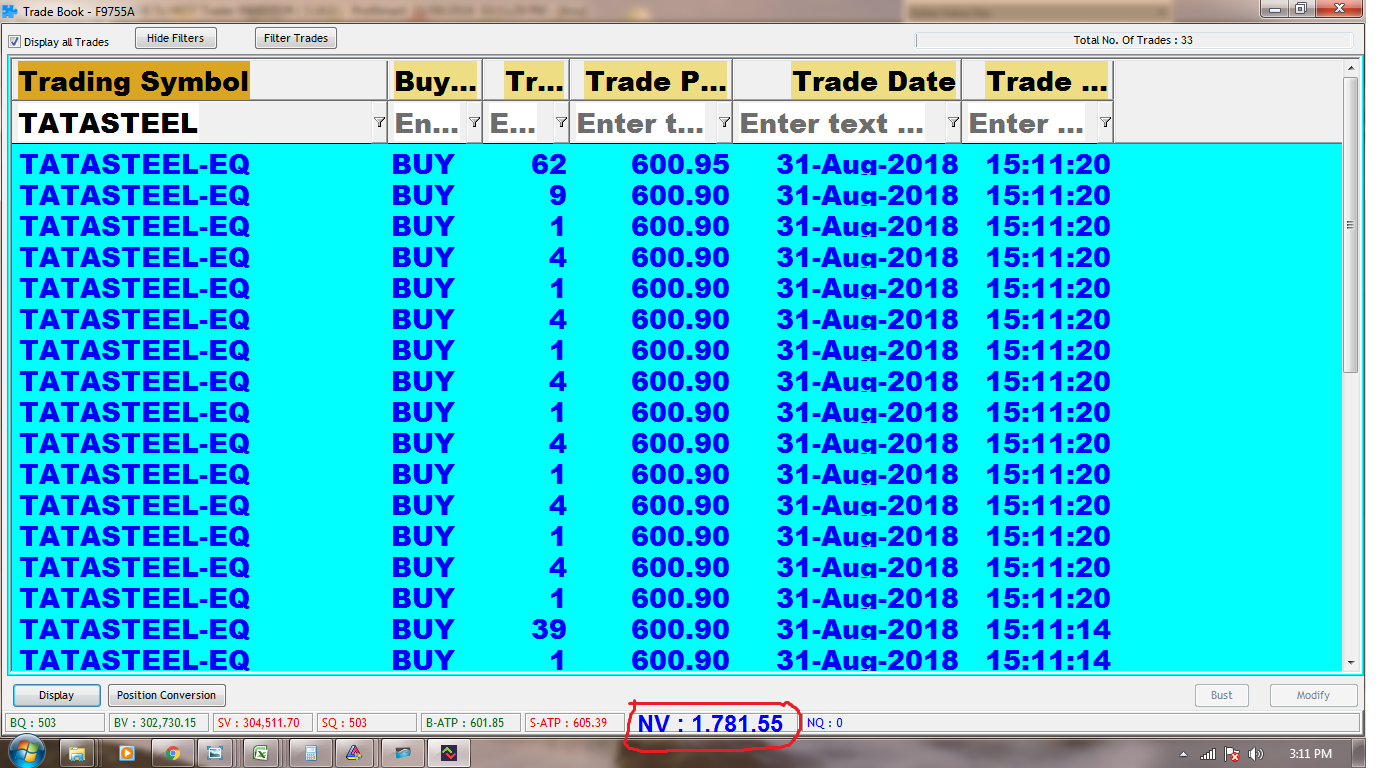Show hidden system tray icons
This screenshot has width=1380, height=768.
click(x=1184, y=754)
